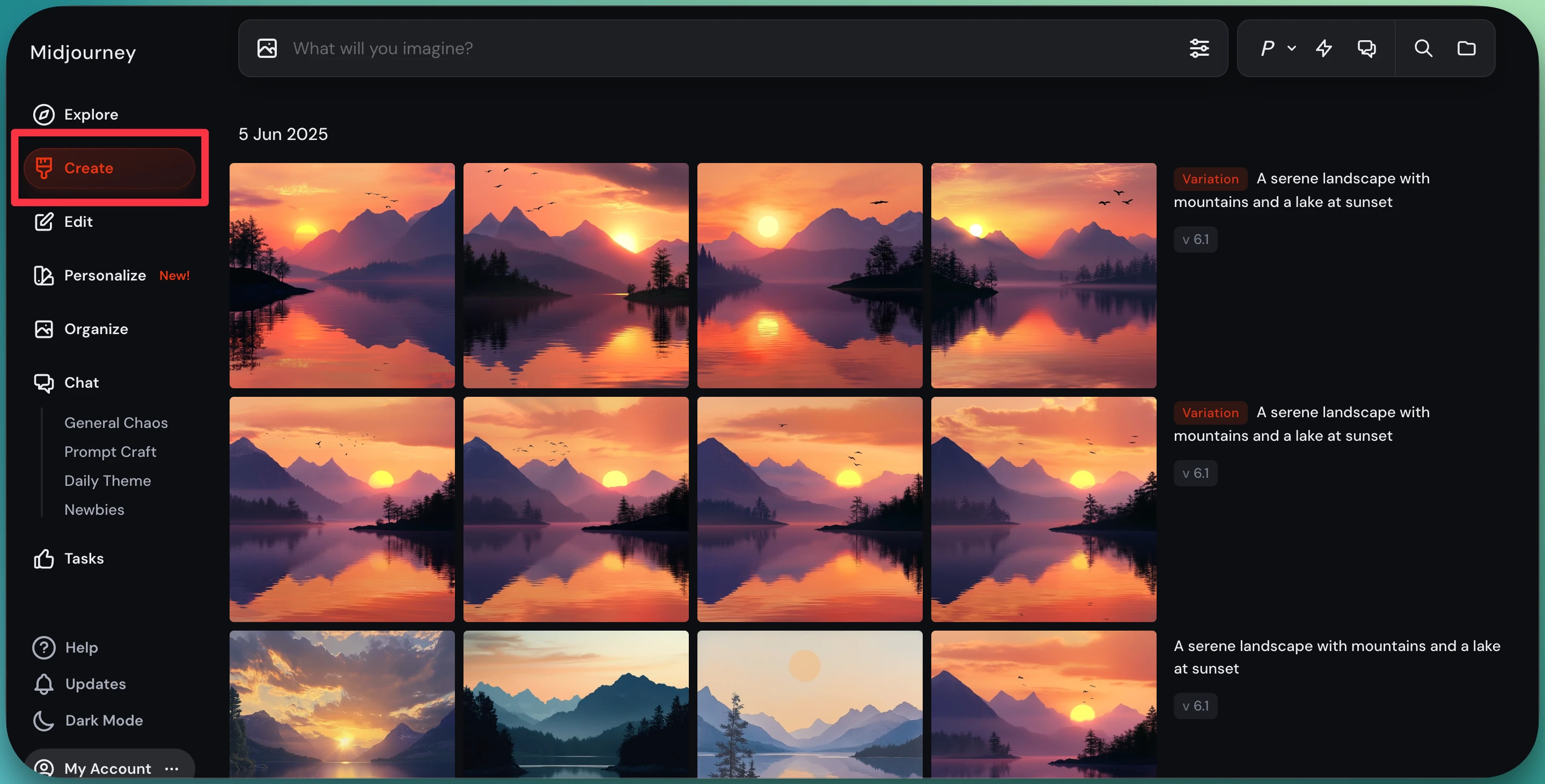
Task: Open the pale pastel mountains thumbnail in third row
Action: point(810,704)
